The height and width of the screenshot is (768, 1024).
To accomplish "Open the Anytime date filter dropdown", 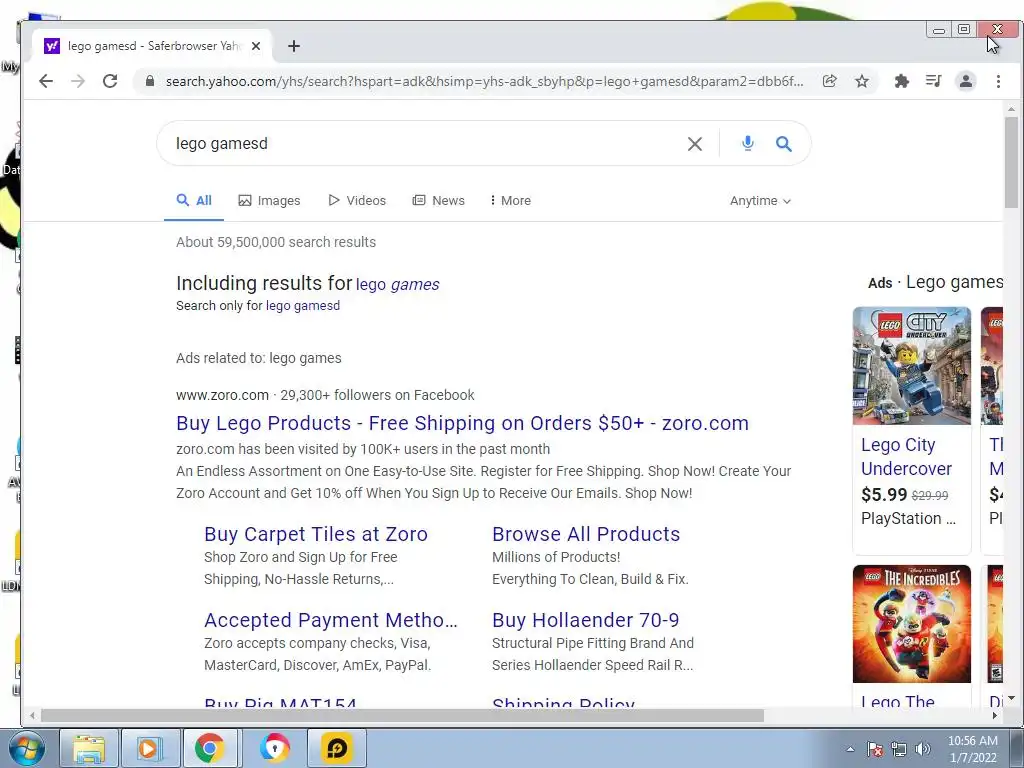I will coord(760,200).
